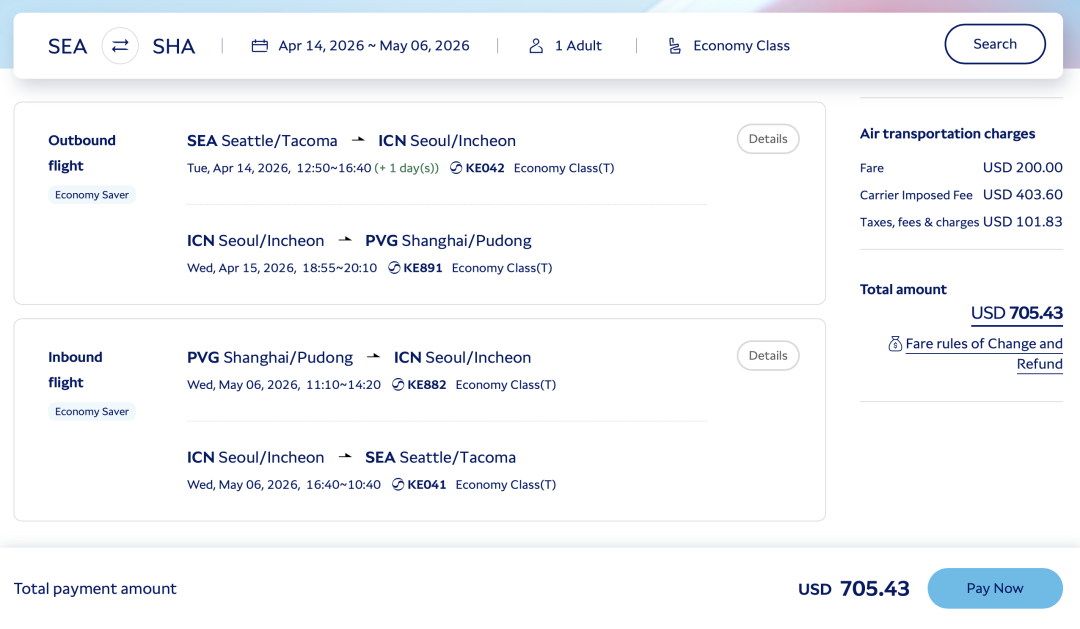Swap origin and destination airports icon

(120, 46)
